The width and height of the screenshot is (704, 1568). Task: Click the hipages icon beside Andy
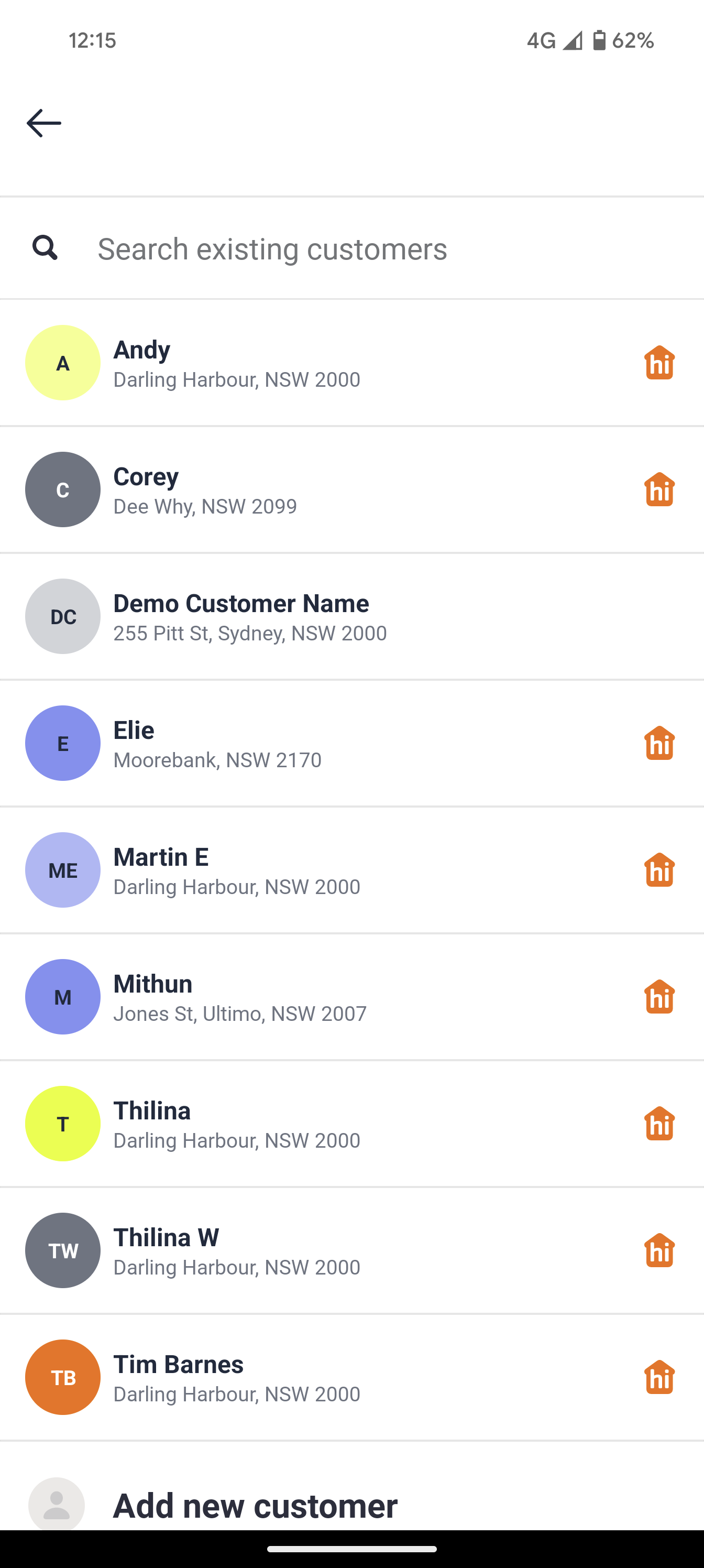pyautogui.click(x=659, y=363)
